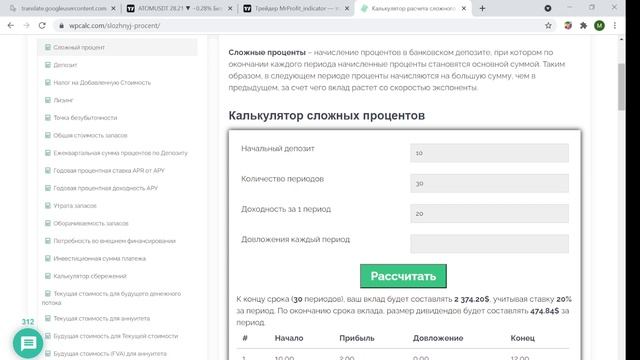Click the Калькулятор сложных процентов heading
The image size is (640, 360).
(327, 116)
